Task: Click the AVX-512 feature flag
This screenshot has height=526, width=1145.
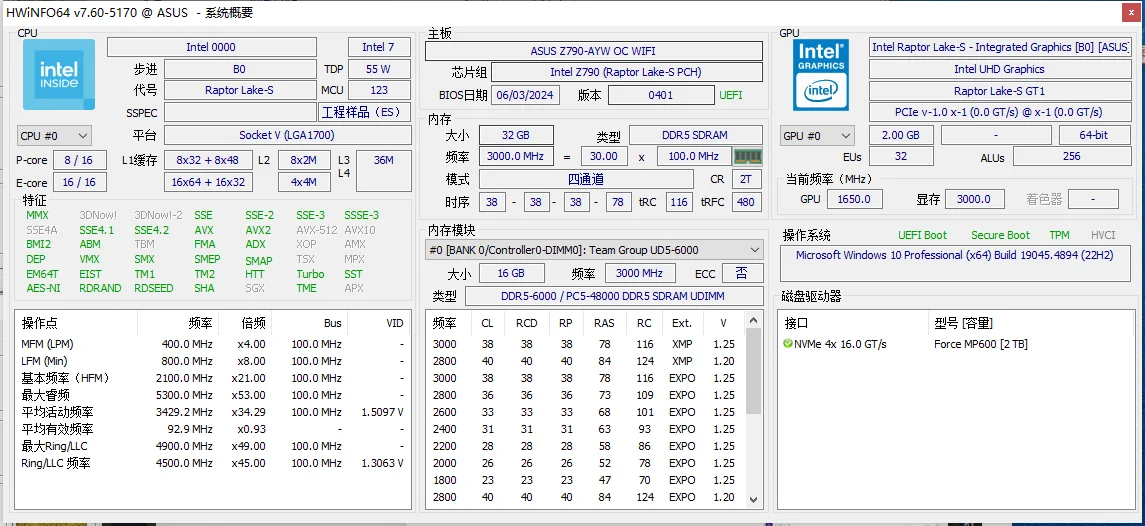Action: (x=316, y=230)
